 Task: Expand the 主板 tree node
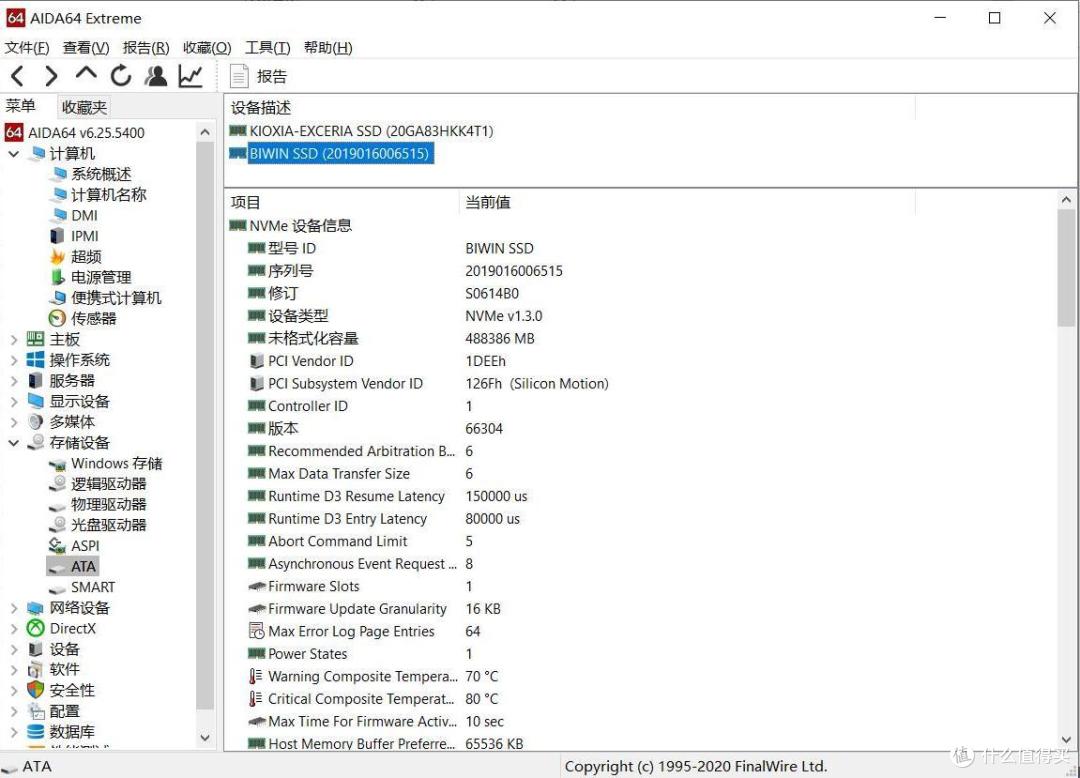coord(14,339)
